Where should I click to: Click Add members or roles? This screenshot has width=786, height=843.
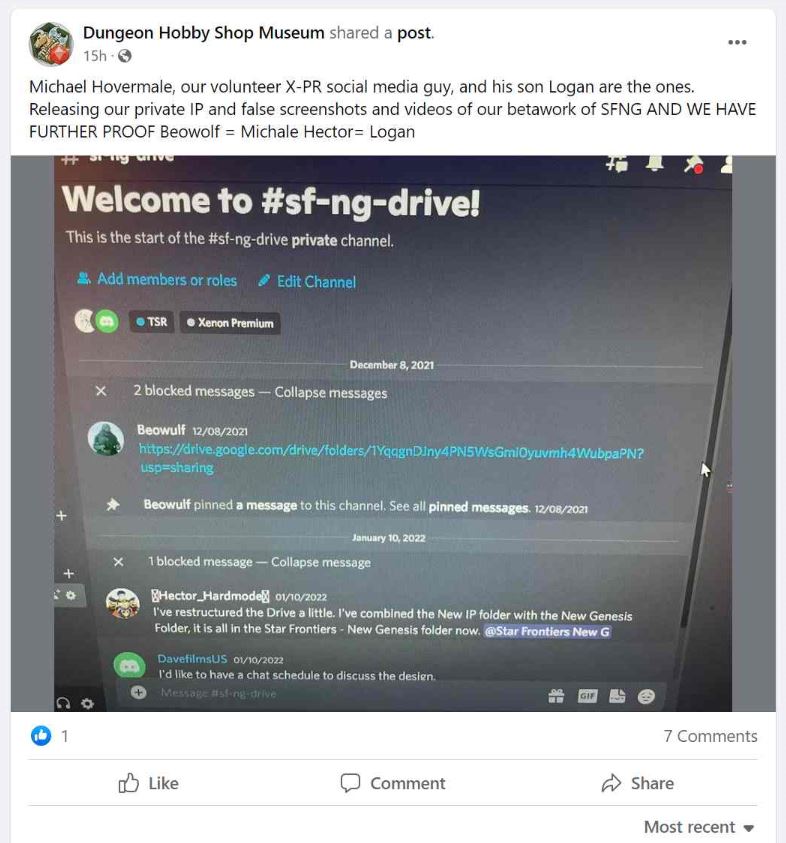point(157,279)
